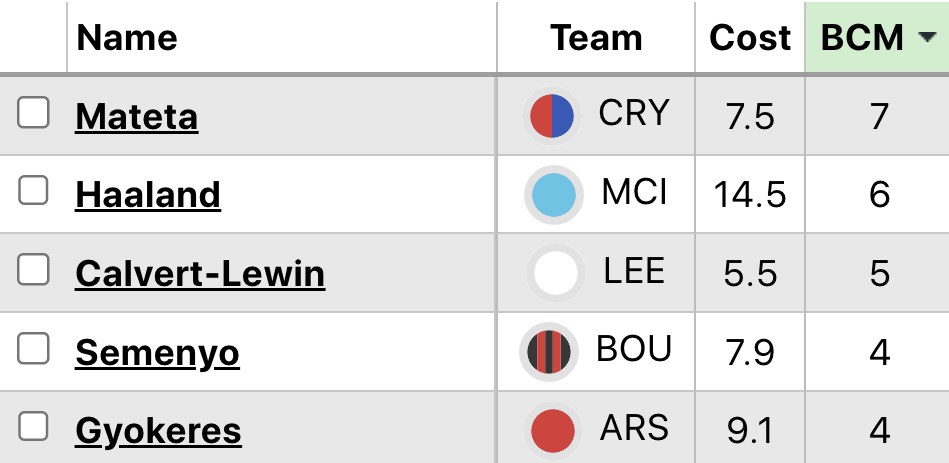Mark the Gyokeres row checkbox
The height and width of the screenshot is (463, 949).
34,427
